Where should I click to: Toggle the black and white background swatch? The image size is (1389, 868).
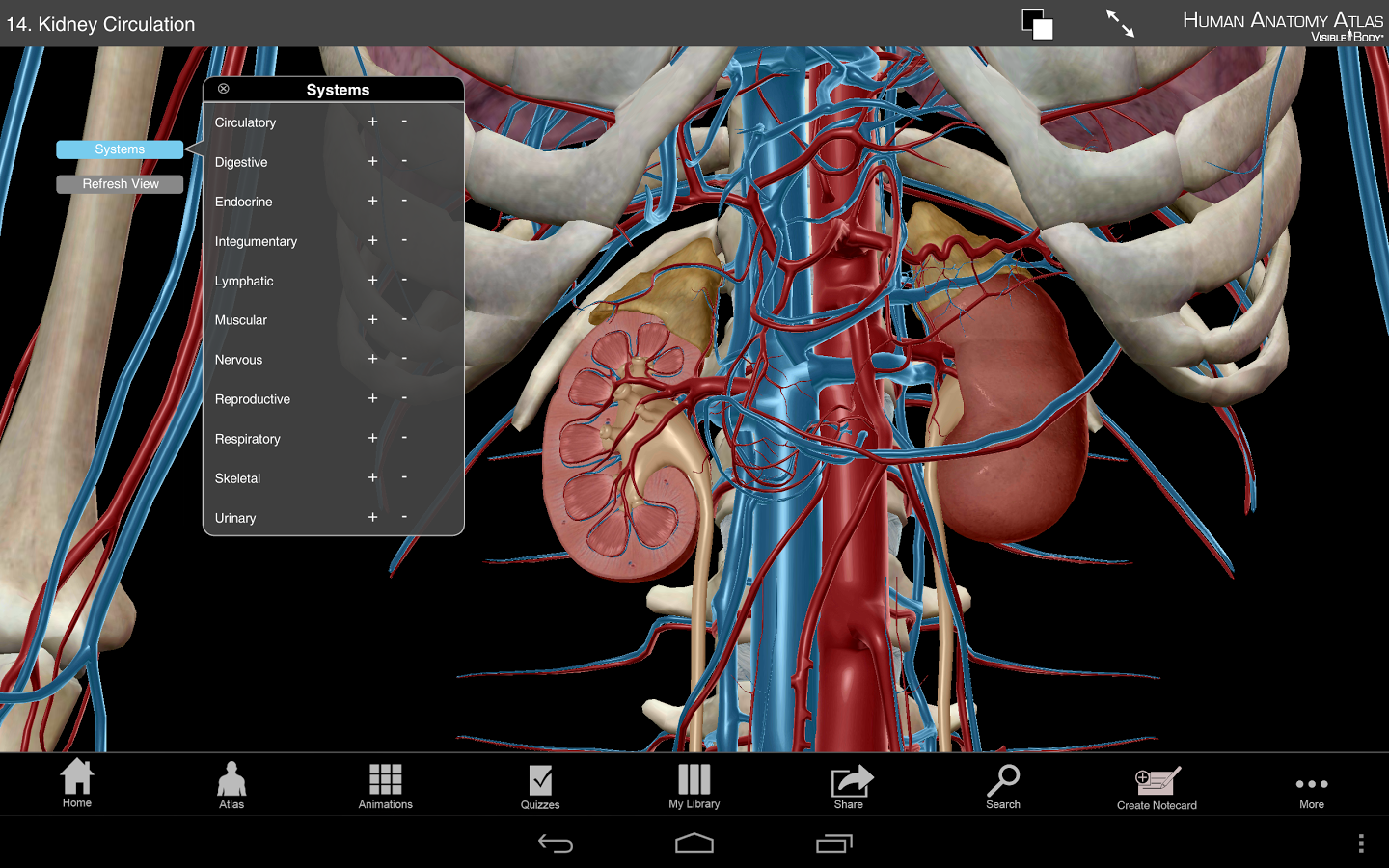tap(1037, 24)
